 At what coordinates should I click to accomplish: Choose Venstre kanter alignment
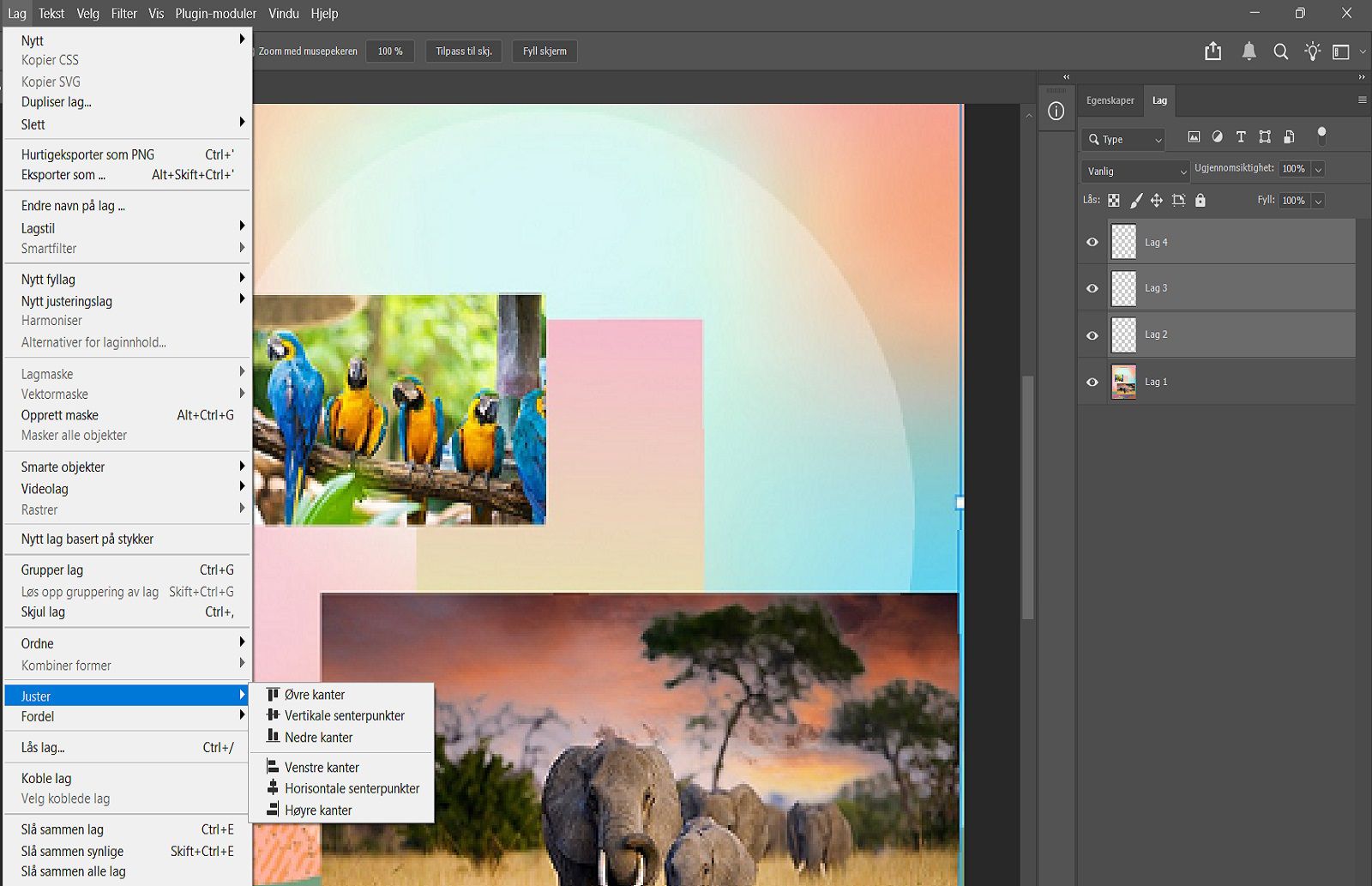[x=341, y=767]
